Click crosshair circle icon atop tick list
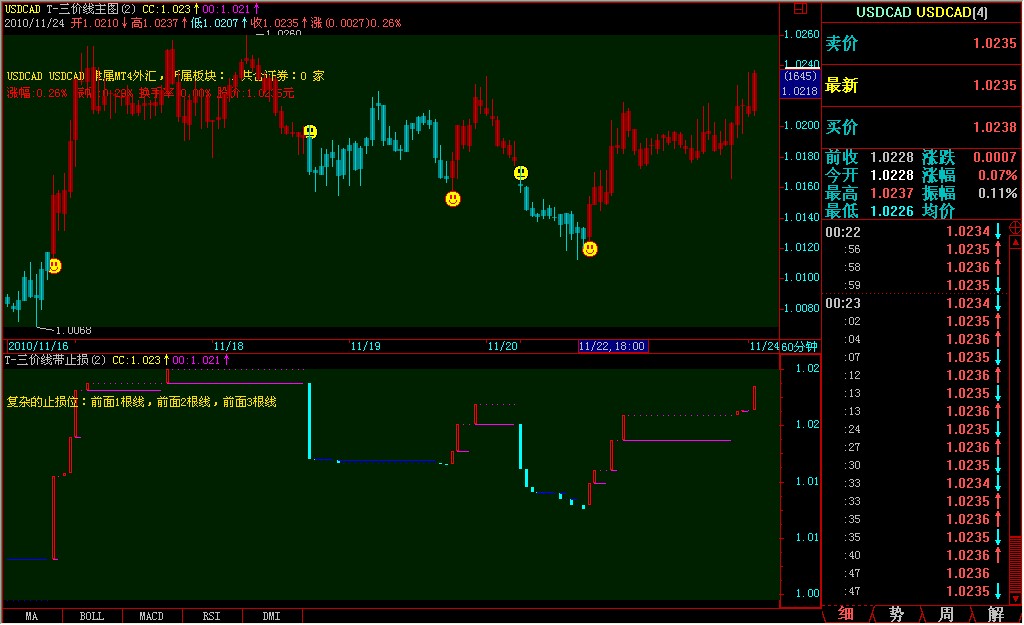 coord(1016,227)
